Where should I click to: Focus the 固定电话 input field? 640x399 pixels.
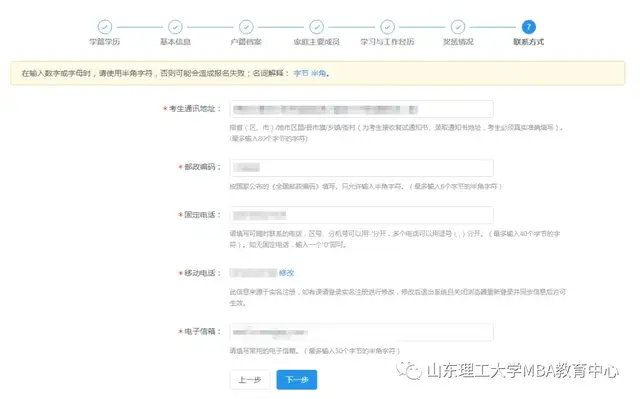[362, 215]
